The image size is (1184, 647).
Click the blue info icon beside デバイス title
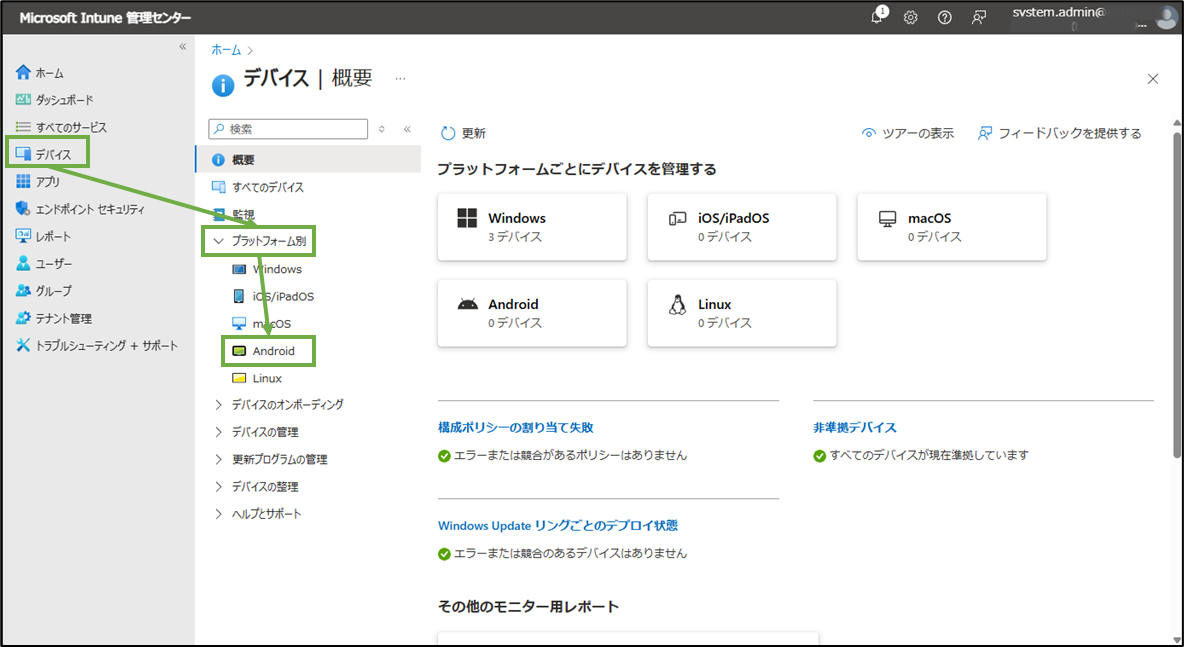(x=223, y=85)
